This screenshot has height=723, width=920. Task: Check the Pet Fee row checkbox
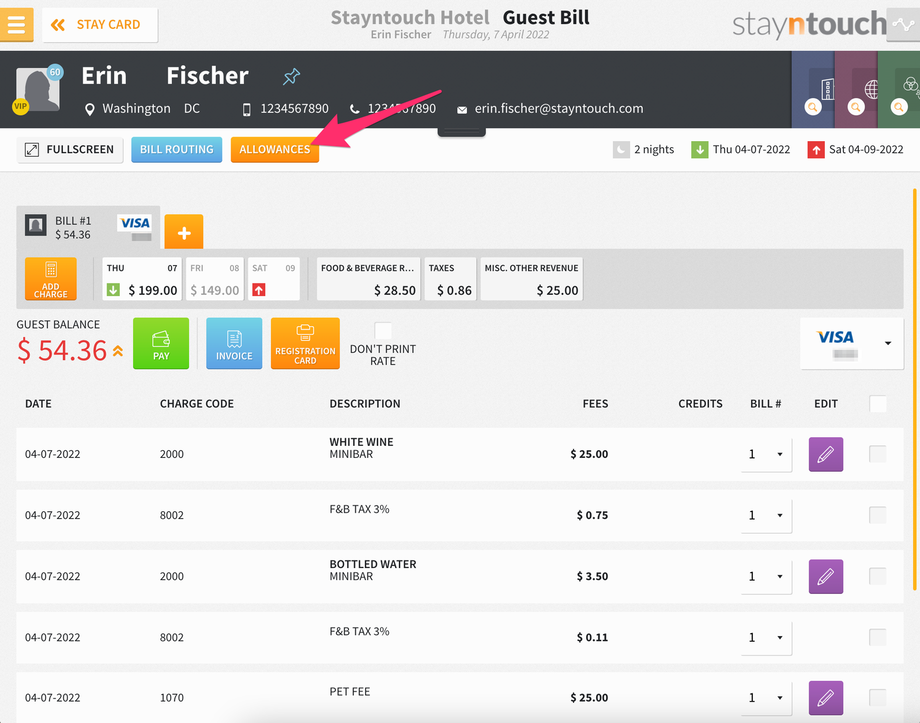(x=878, y=697)
